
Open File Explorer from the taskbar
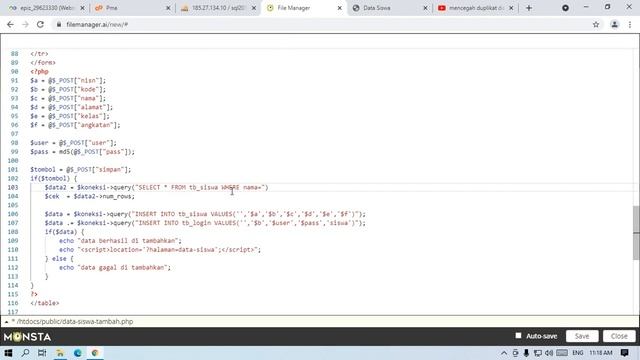click(60, 353)
